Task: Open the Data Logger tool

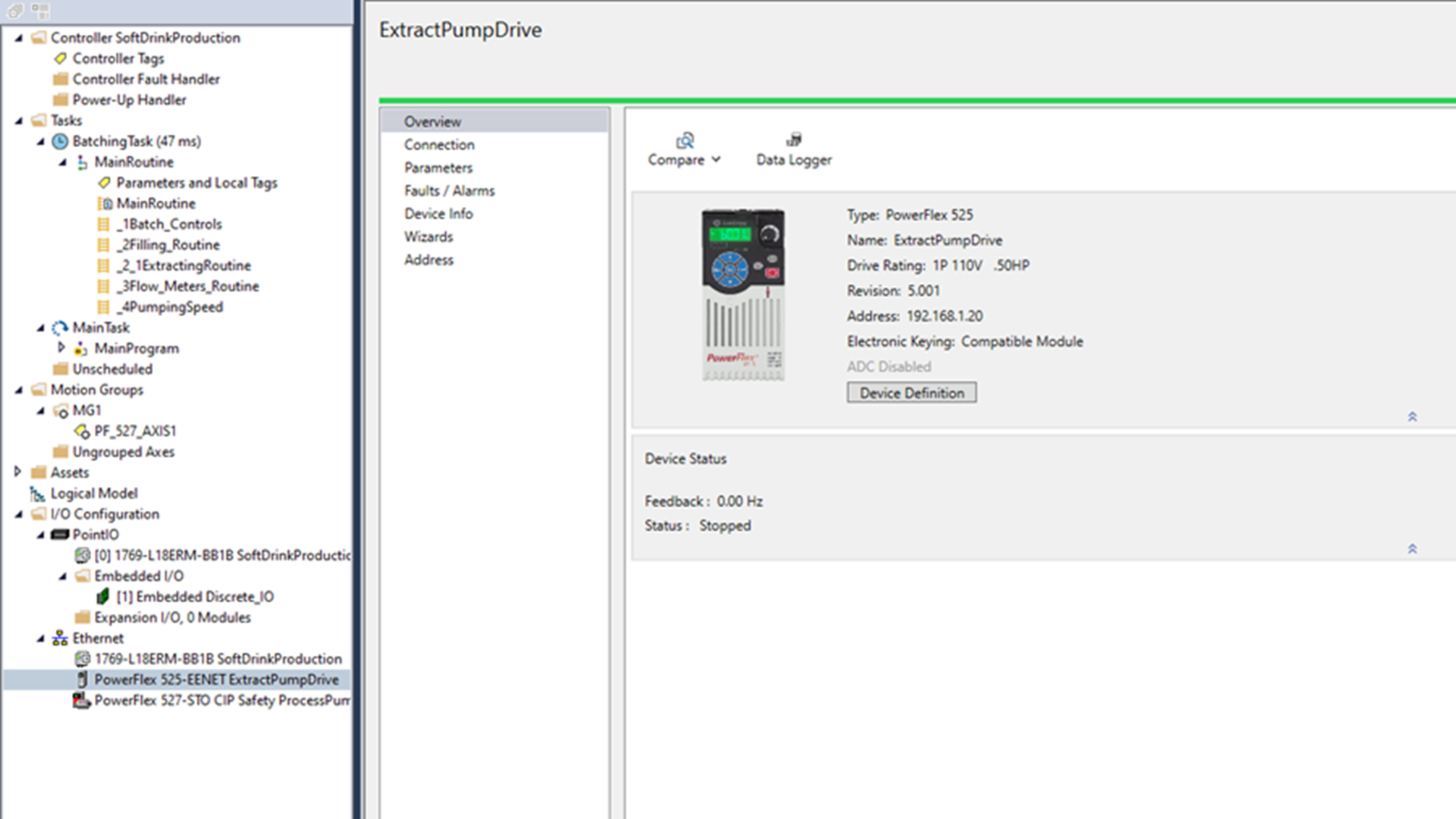Action: click(793, 149)
